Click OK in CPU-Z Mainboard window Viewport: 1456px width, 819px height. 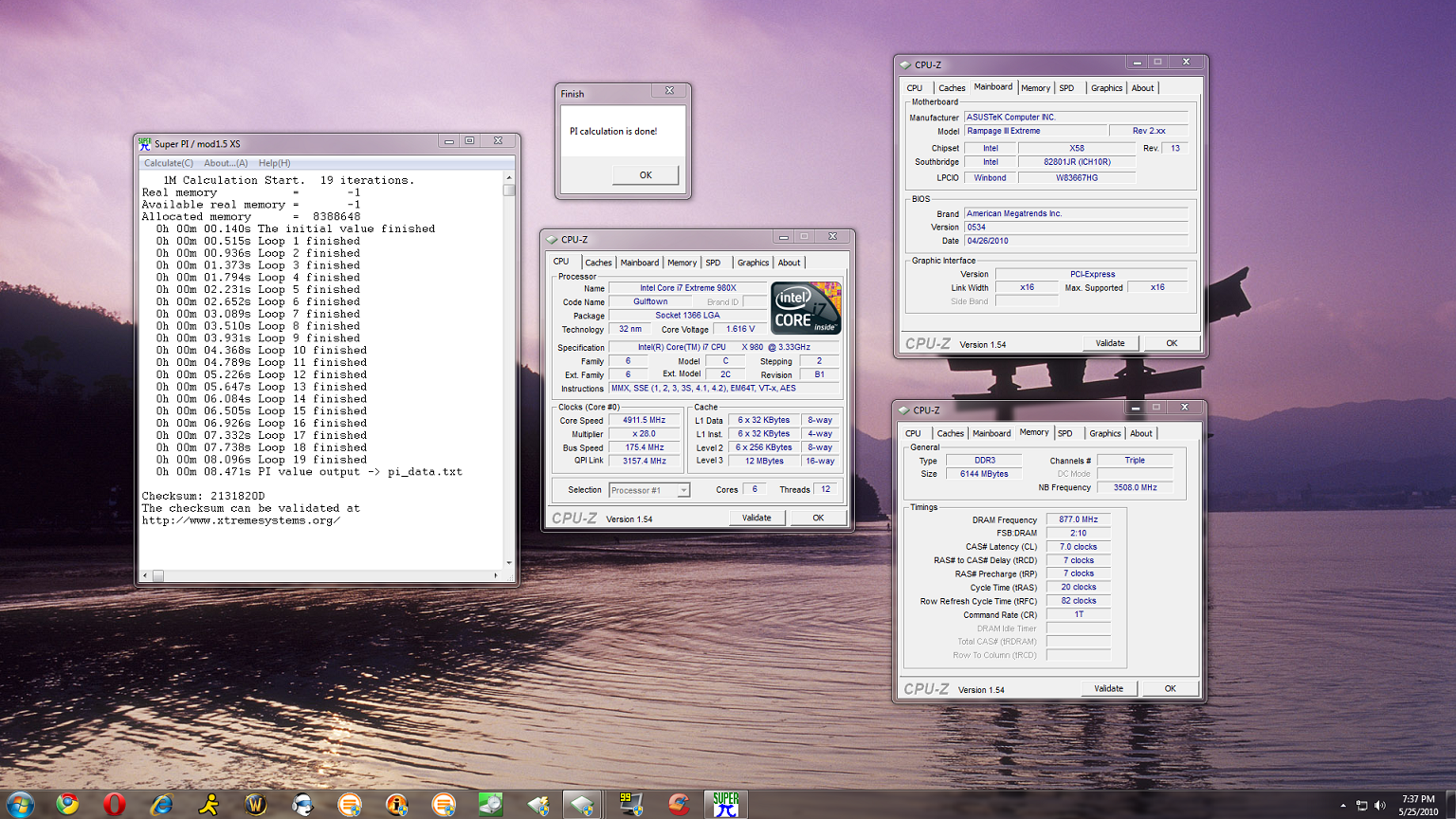1172,343
